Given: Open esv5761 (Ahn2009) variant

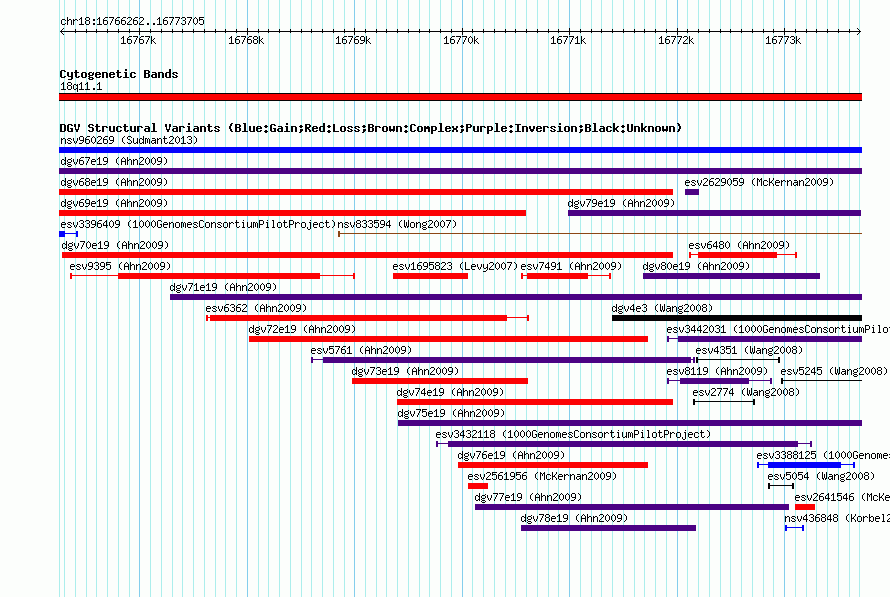Looking at the screenshot, I should 361,350.
